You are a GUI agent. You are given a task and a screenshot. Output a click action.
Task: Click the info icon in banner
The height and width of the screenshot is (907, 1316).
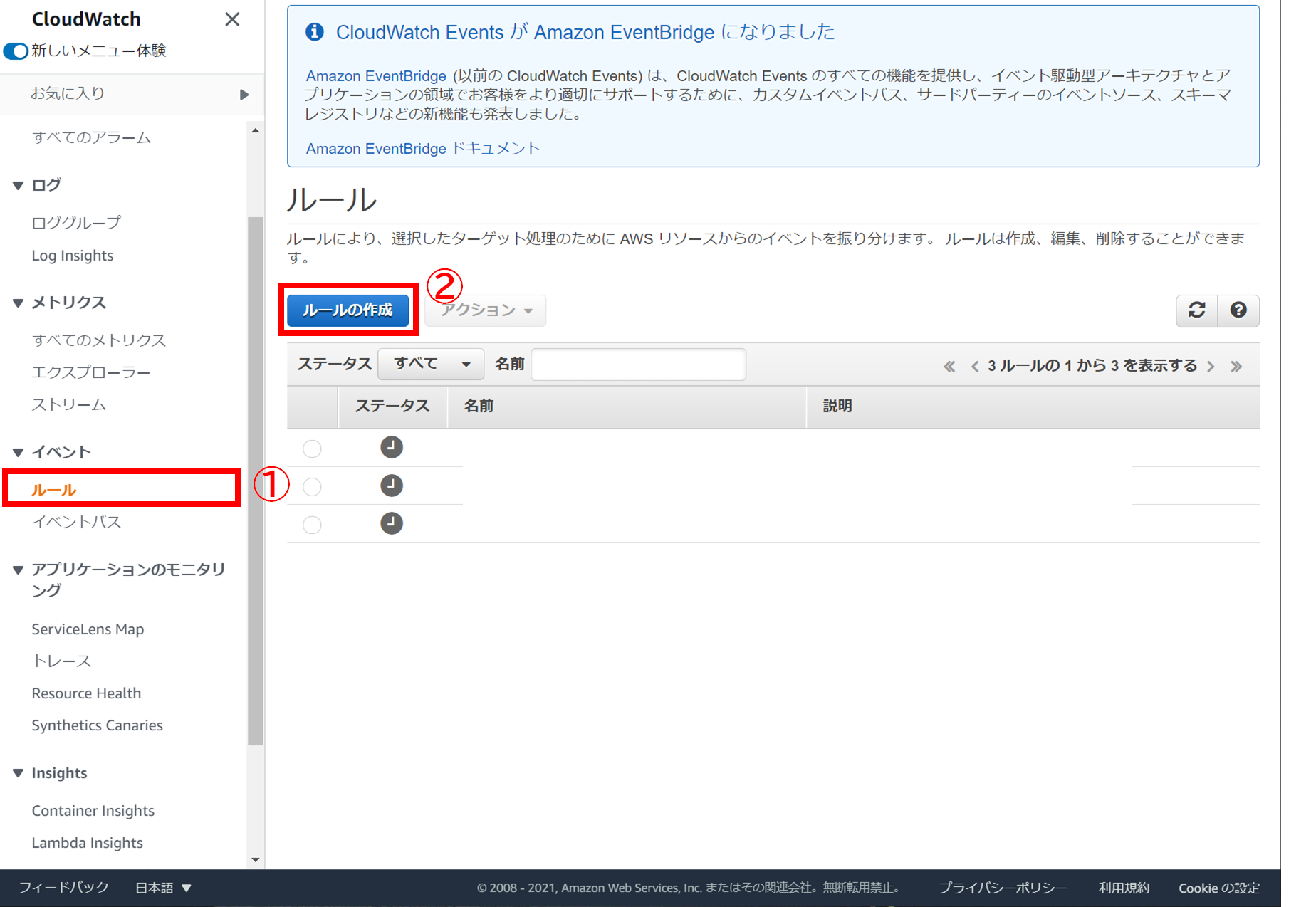315,32
